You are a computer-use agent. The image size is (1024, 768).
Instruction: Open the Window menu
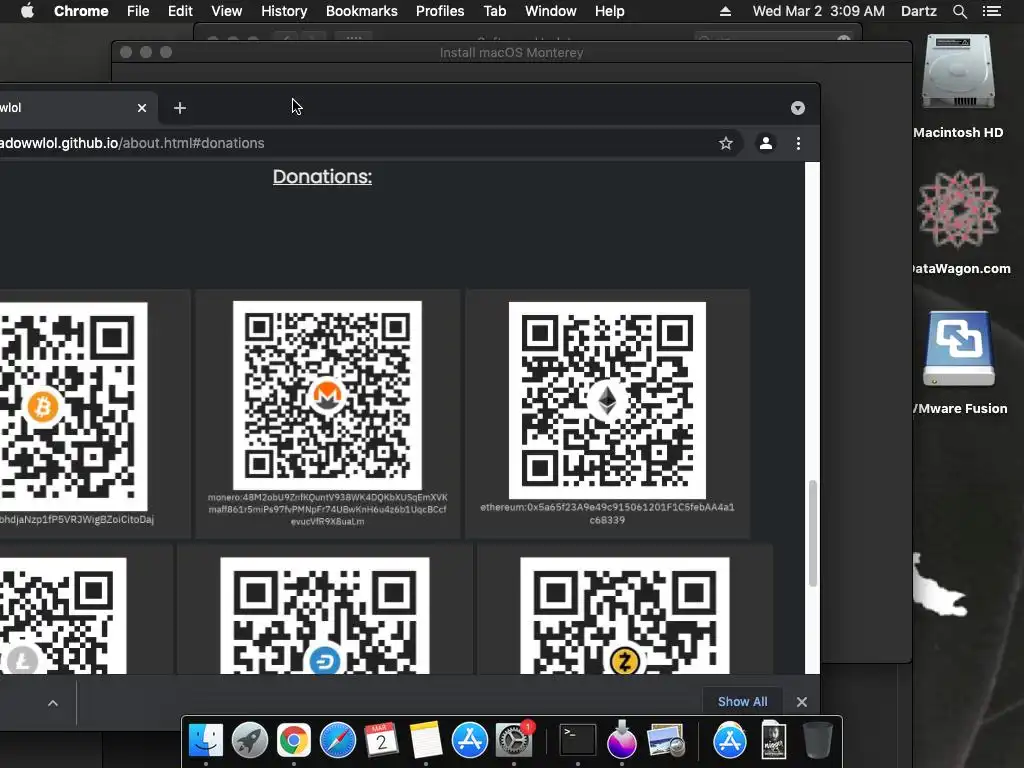tap(551, 11)
